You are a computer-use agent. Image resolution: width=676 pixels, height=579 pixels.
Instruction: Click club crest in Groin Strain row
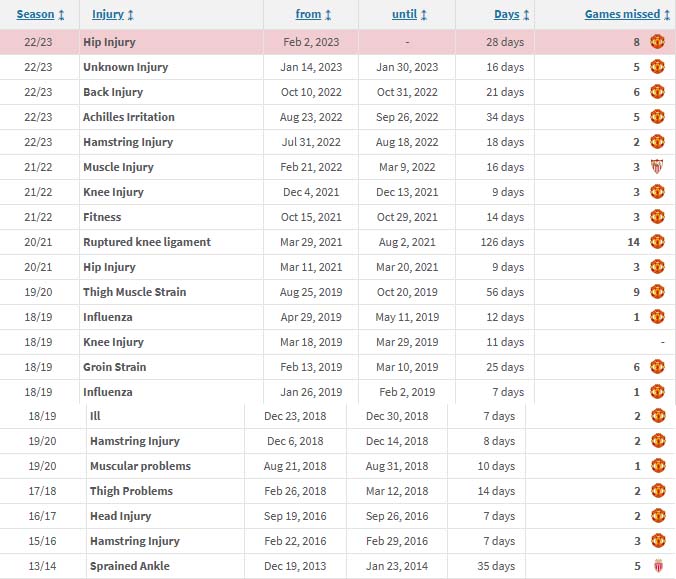657,367
